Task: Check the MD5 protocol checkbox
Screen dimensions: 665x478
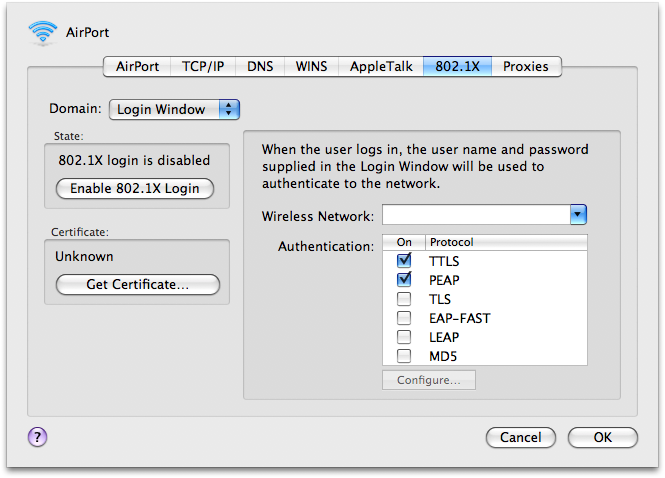Action: [404, 355]
